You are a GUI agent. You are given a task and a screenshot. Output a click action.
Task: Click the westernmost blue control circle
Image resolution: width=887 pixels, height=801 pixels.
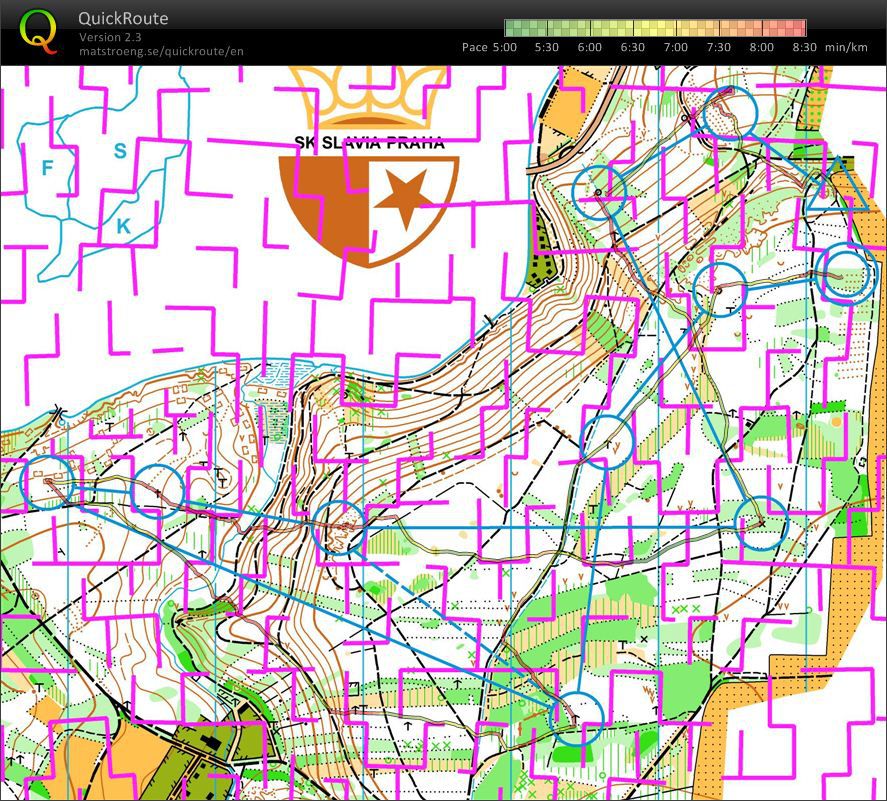[x=48, y=483]
